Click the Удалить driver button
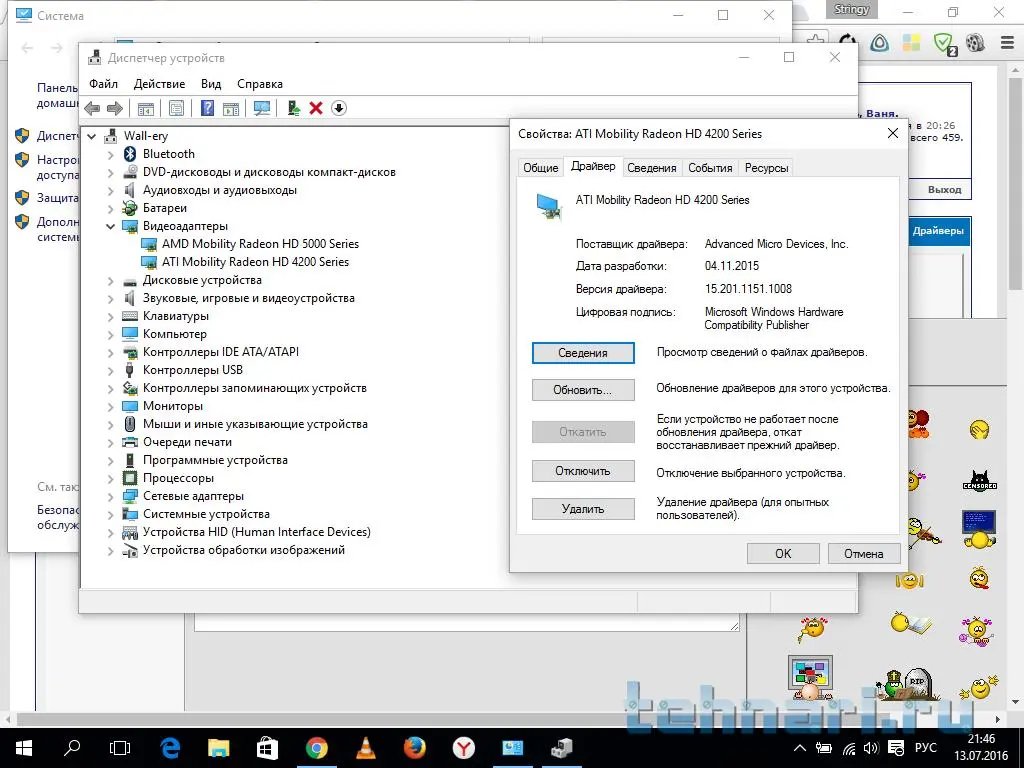 point(583,509)
